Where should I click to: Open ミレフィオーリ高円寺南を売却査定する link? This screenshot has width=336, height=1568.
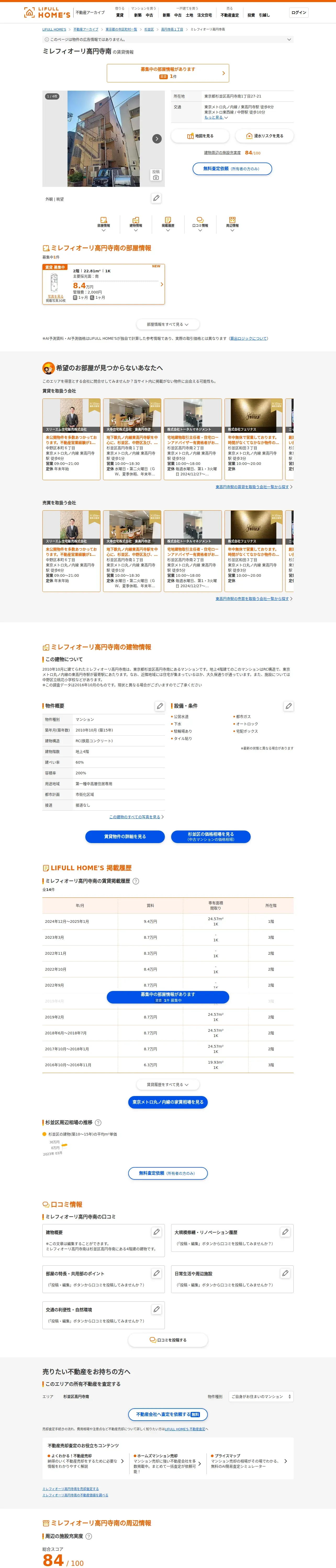(70, 1489)
